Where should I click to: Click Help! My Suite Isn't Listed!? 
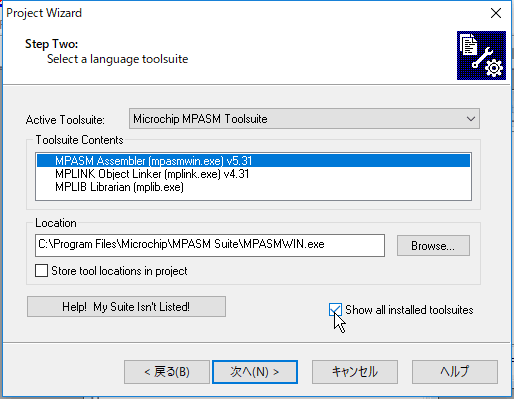pyautogui.click(x=126, y=306)
